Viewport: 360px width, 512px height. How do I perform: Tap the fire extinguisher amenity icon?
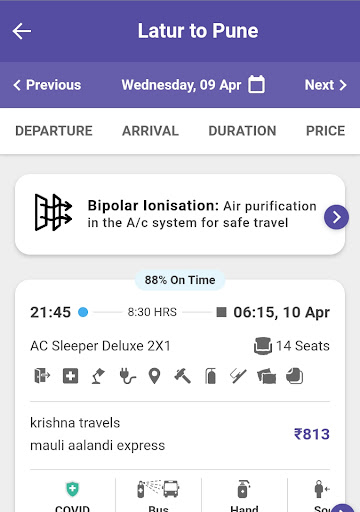click(211, 376)
